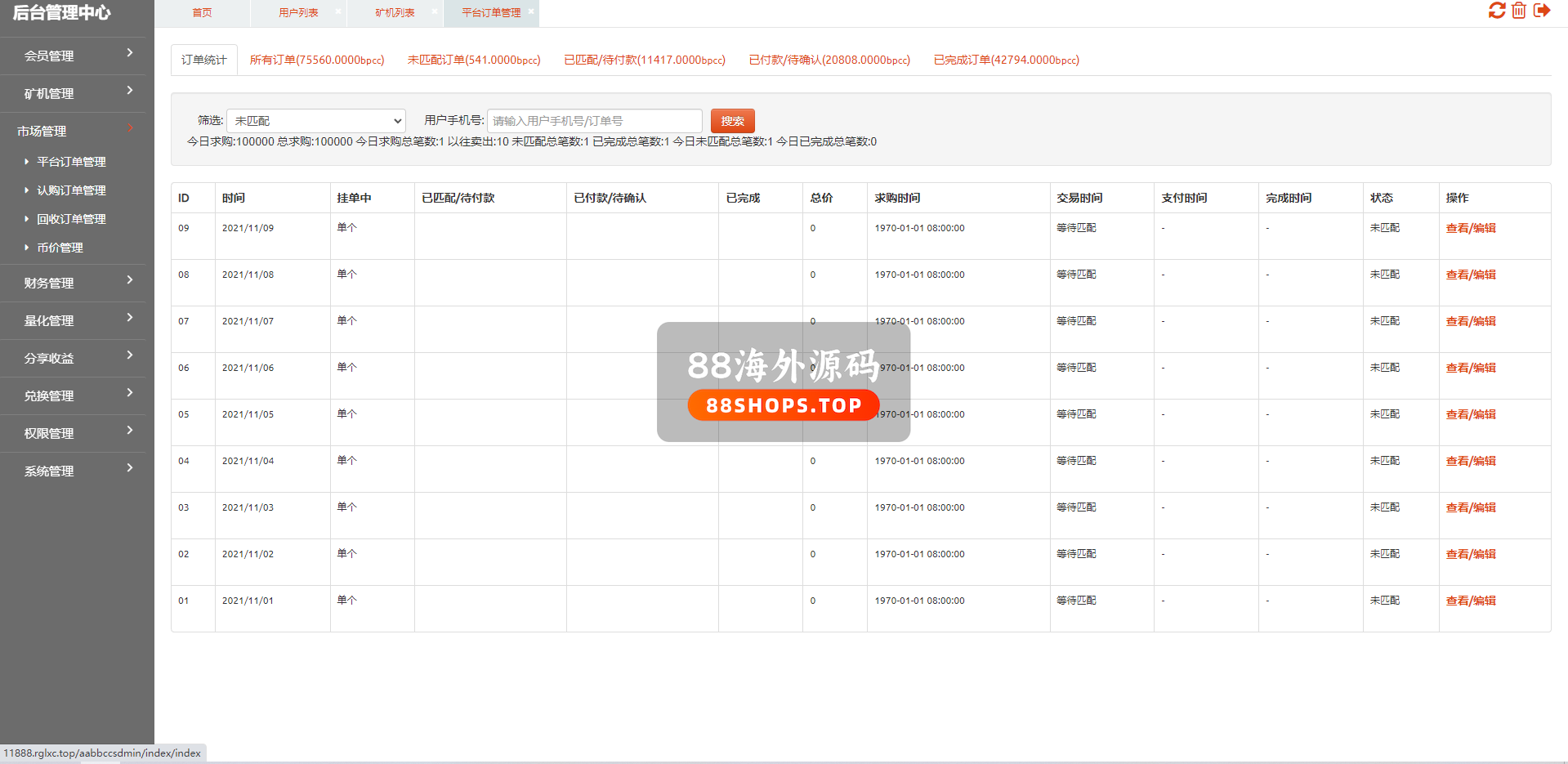Focus the 用户手机号 search input field
This screenshot has height=764, width=1568.
click(x=594, y=121)
